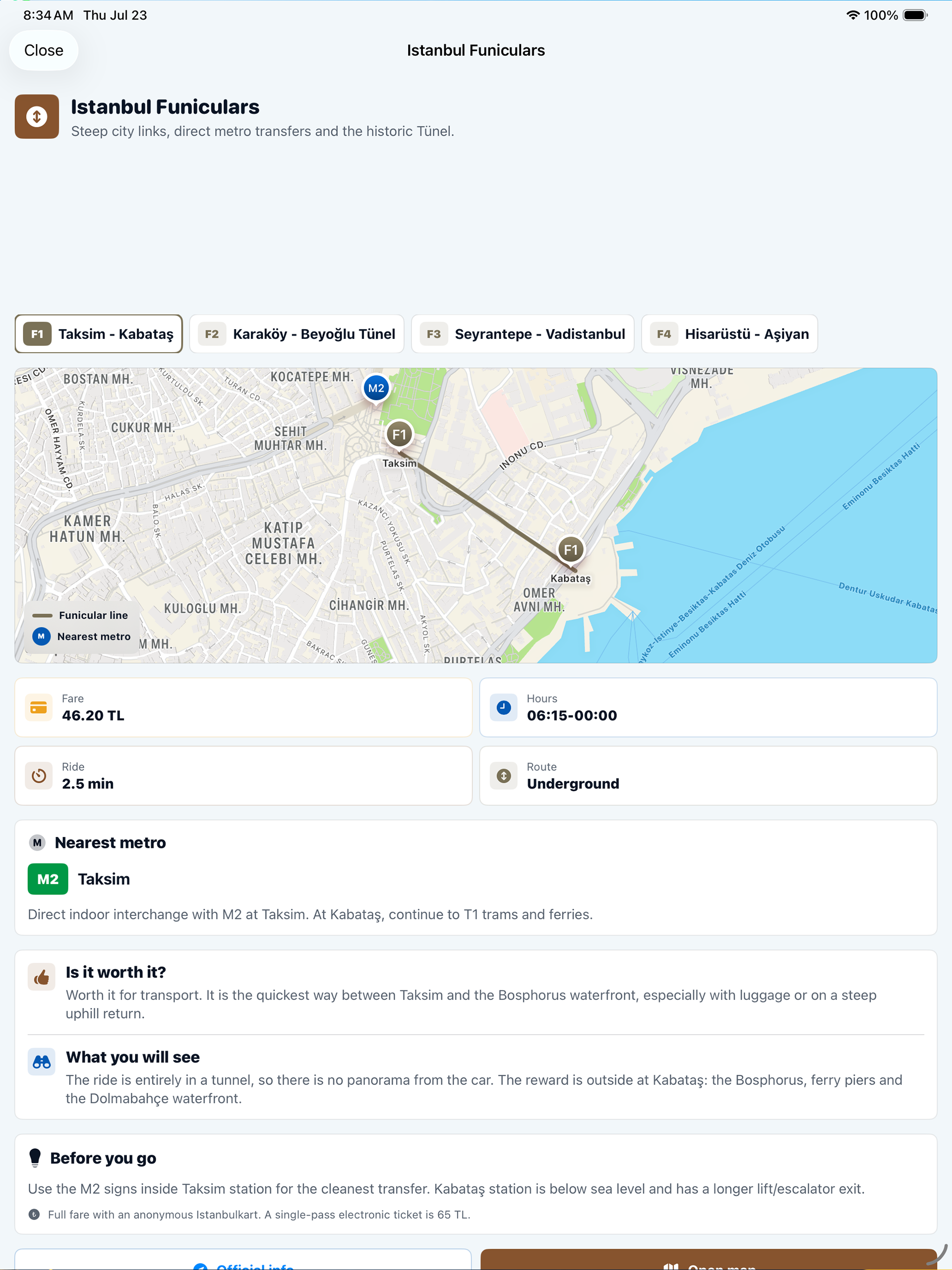This screenshot has height=1270, width=952.
Task: Click the "Taksim" label on the map
Action: click(399, 463)
